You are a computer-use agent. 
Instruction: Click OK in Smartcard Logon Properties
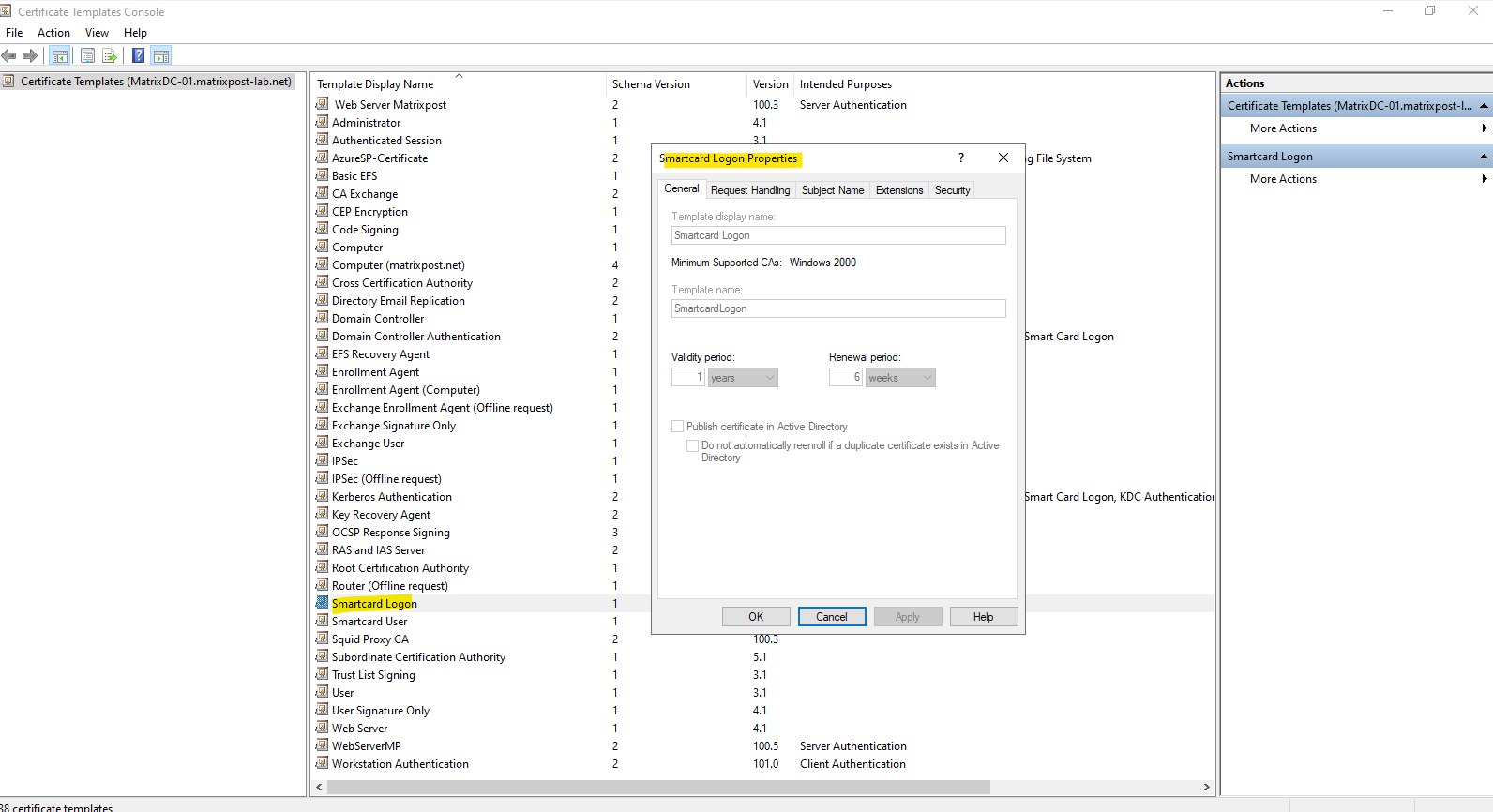[x=756, y=616]
